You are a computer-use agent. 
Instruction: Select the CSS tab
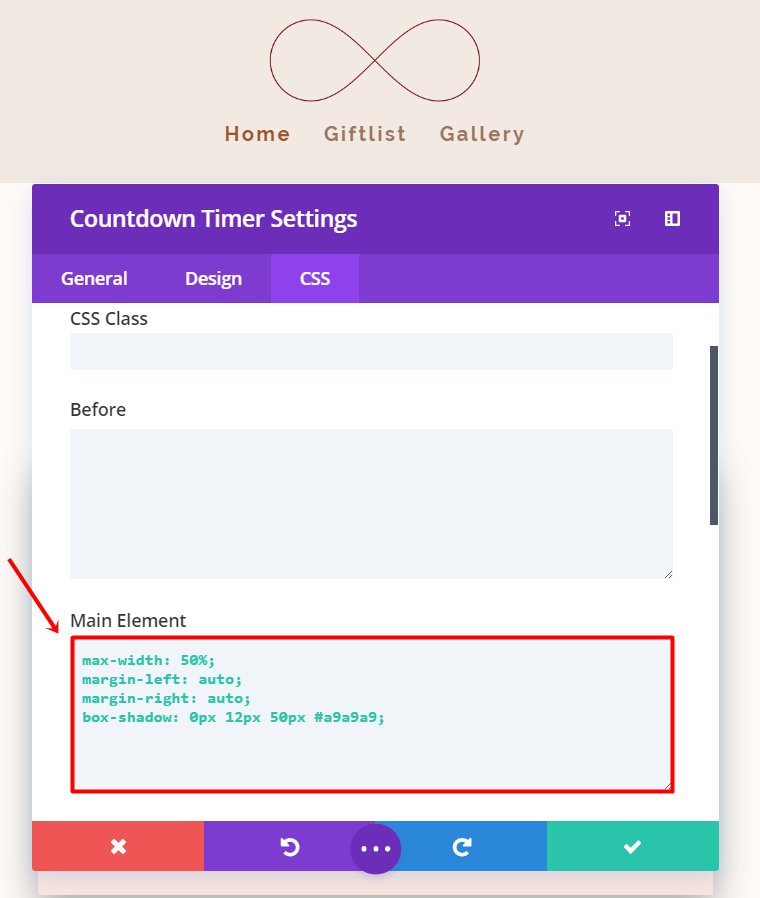click(x=315, y=279)
